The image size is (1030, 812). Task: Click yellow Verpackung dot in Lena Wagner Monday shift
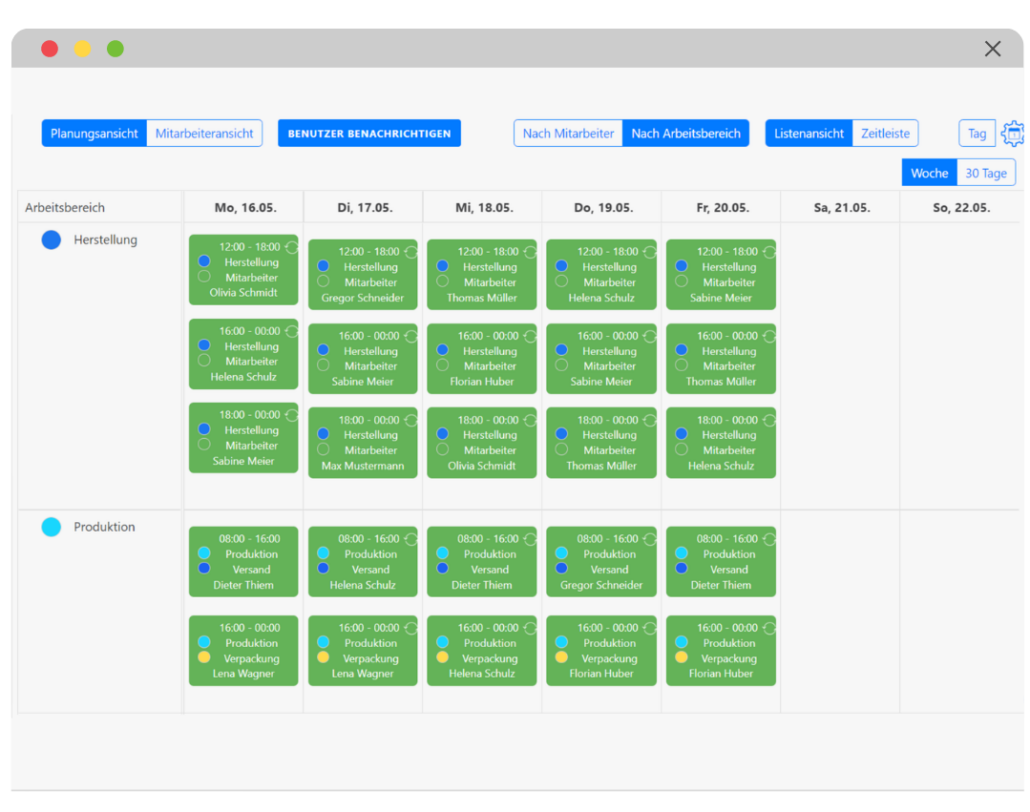point(204,657)
